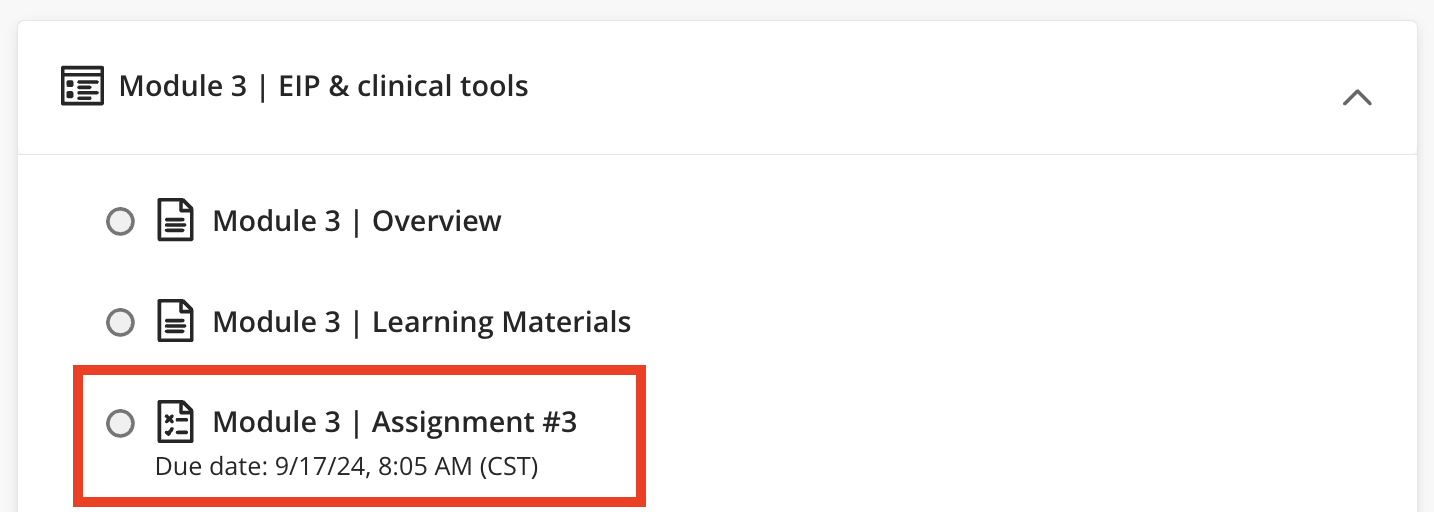Open the Module 3 | Overview page
The height and width of the screenshot is (512, 1434).
click(357, 221)
